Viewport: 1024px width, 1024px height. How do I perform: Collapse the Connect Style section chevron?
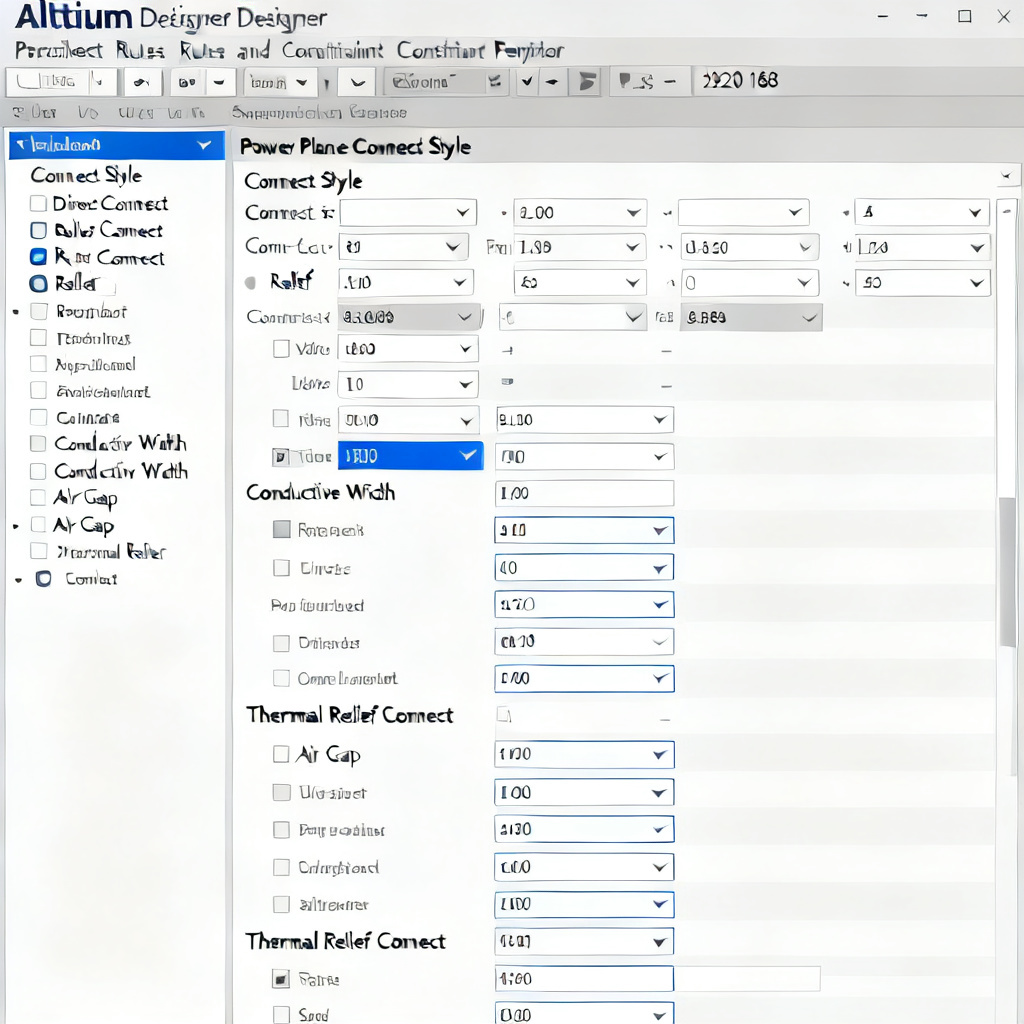point(1006,176)
